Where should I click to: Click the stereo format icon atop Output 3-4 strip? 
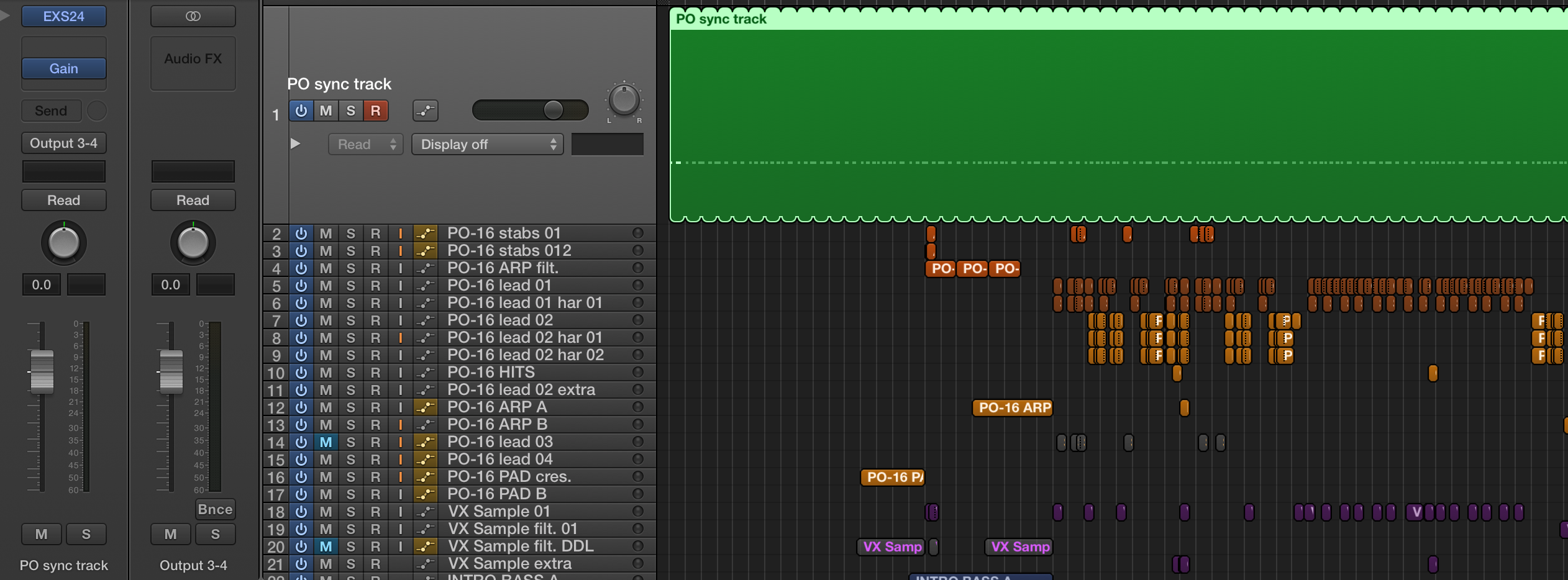(x=193, y=16)
